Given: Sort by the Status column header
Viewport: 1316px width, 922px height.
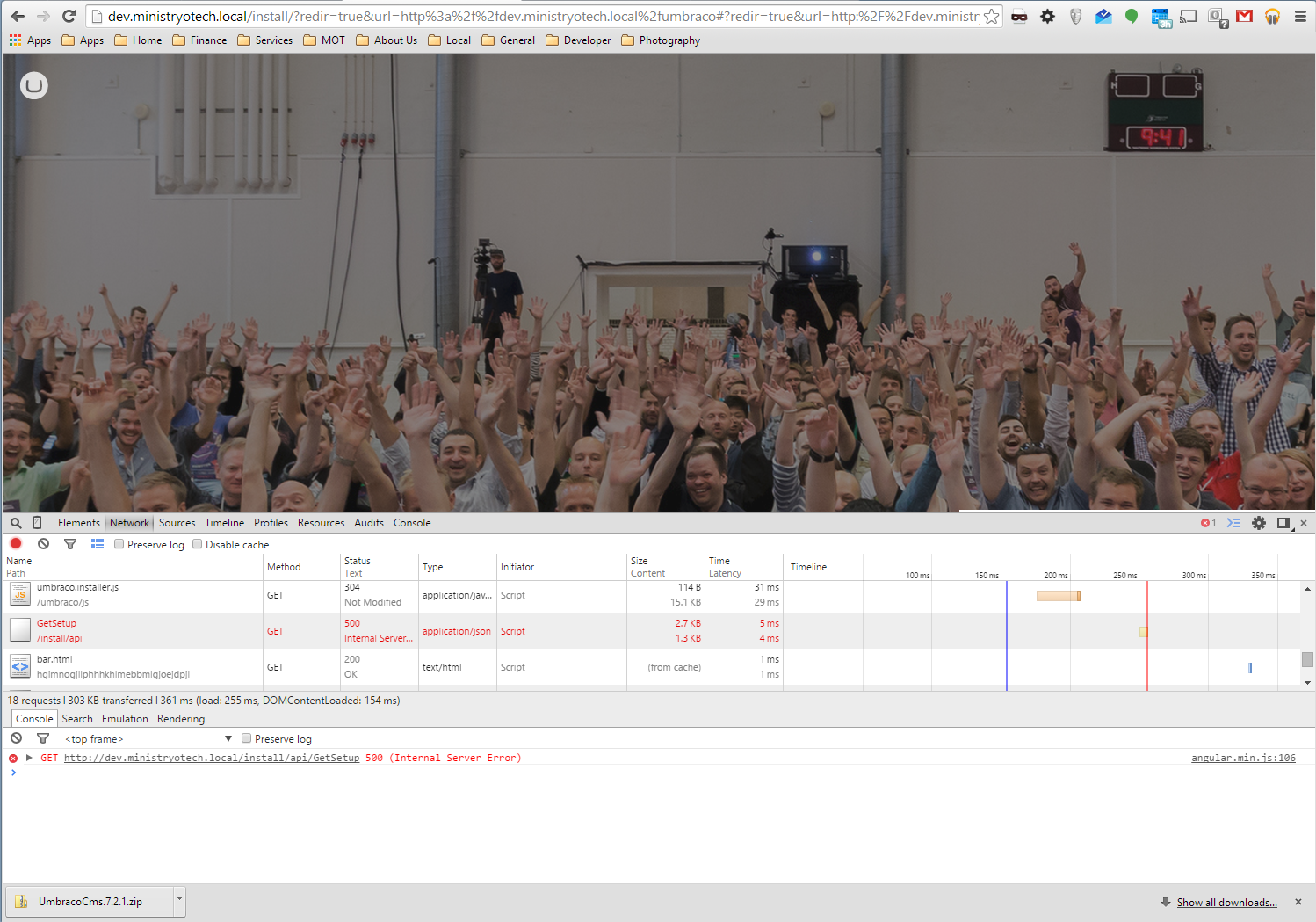Looking at the screenshot, I should [x=379, y=567].
